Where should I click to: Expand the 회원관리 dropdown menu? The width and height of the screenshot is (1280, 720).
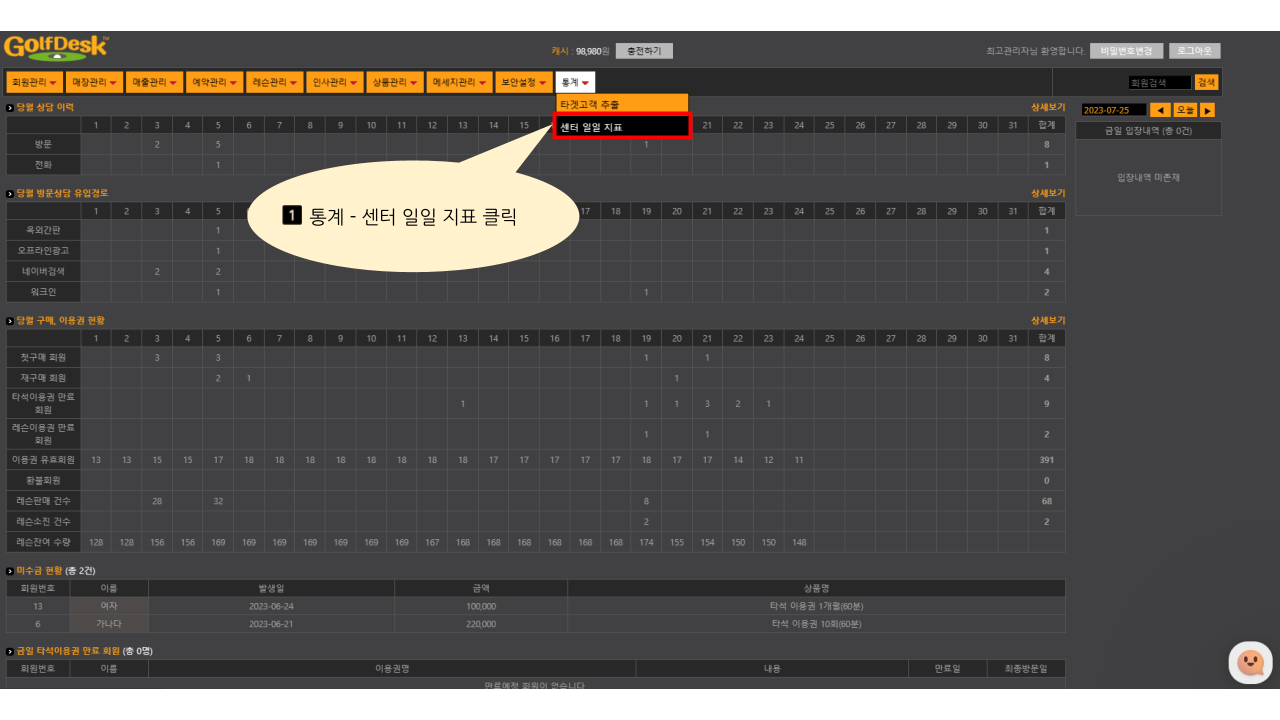click(33, 82)
